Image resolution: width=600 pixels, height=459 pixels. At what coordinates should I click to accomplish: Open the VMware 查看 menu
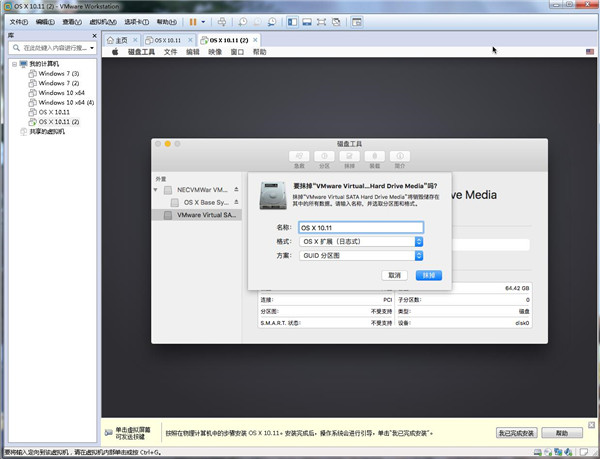point(72,22)
